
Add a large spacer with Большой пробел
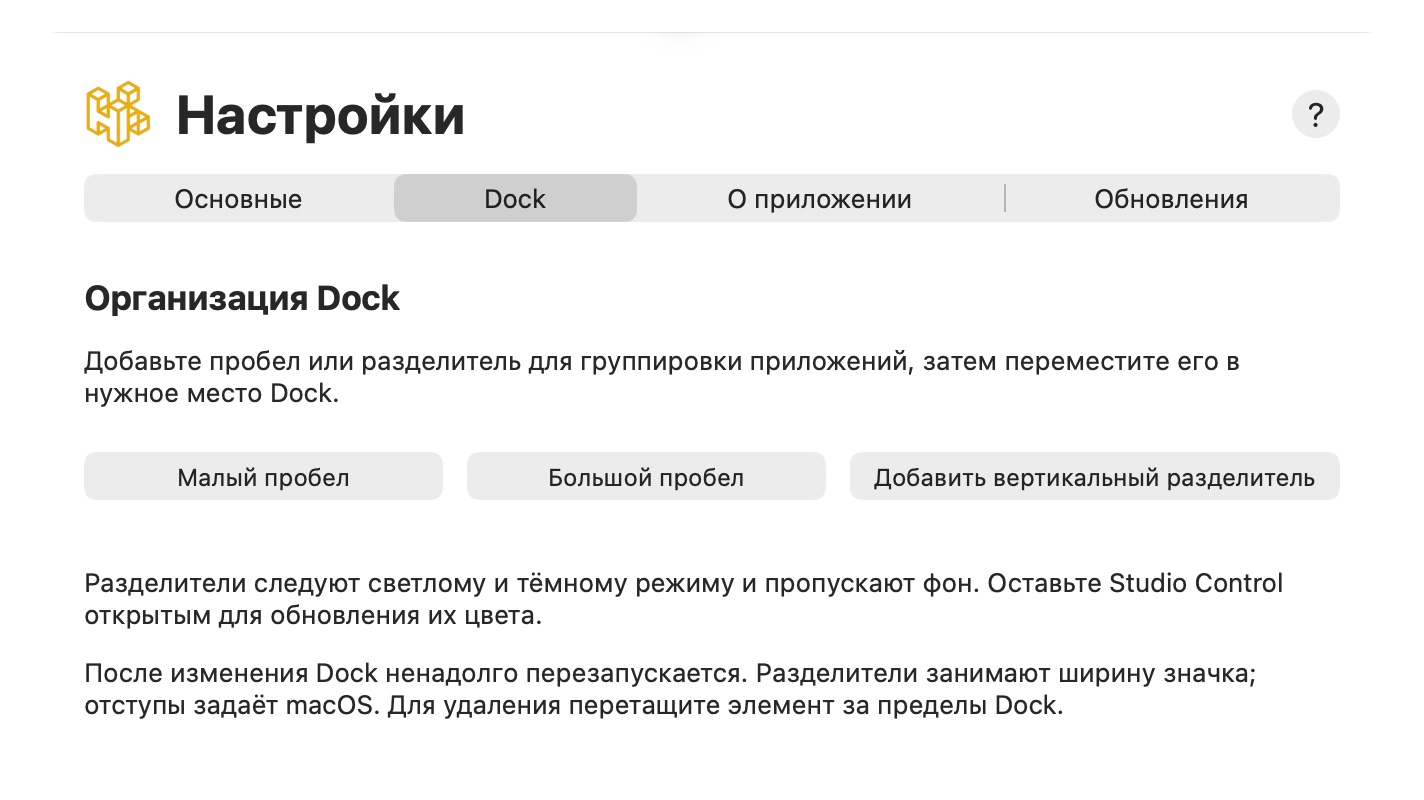coord(646,477)
